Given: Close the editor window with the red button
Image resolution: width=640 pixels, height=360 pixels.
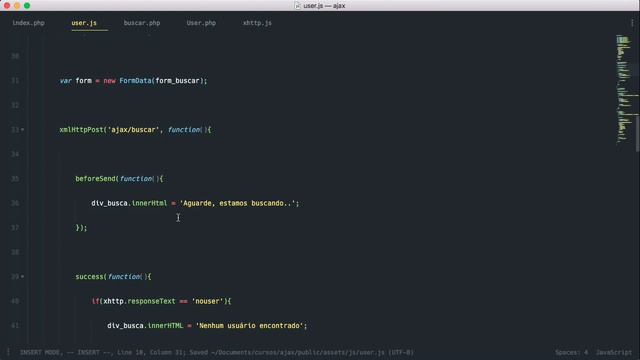Looking at the screenshot, I should point(7,6).
